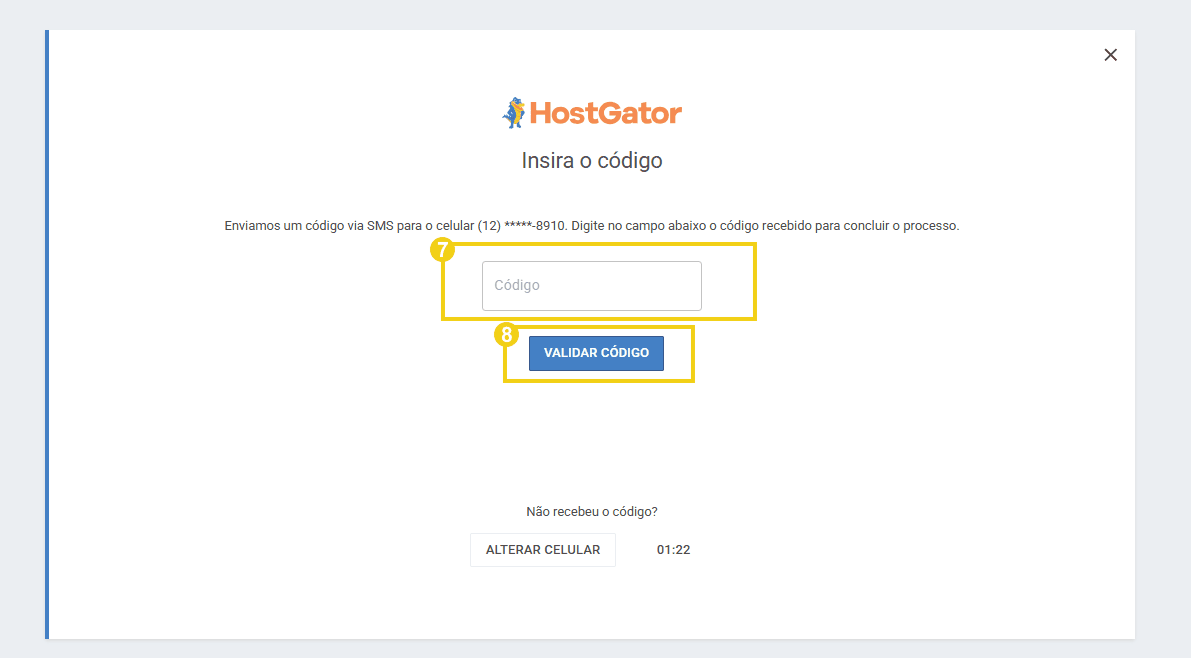Close the code verification dialog
Viewport: 1191px width, 658px height.
[x=1110, y=55]
